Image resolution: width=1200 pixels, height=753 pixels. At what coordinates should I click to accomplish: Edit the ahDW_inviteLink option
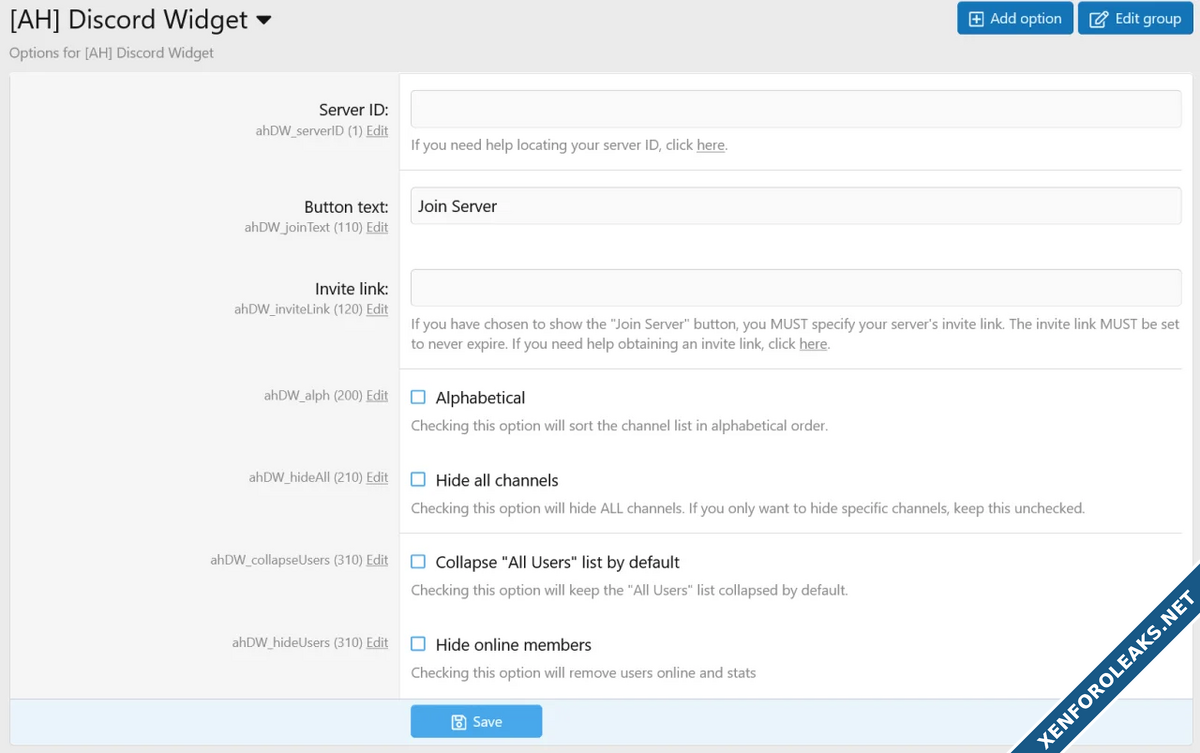(x=377, y=310)
